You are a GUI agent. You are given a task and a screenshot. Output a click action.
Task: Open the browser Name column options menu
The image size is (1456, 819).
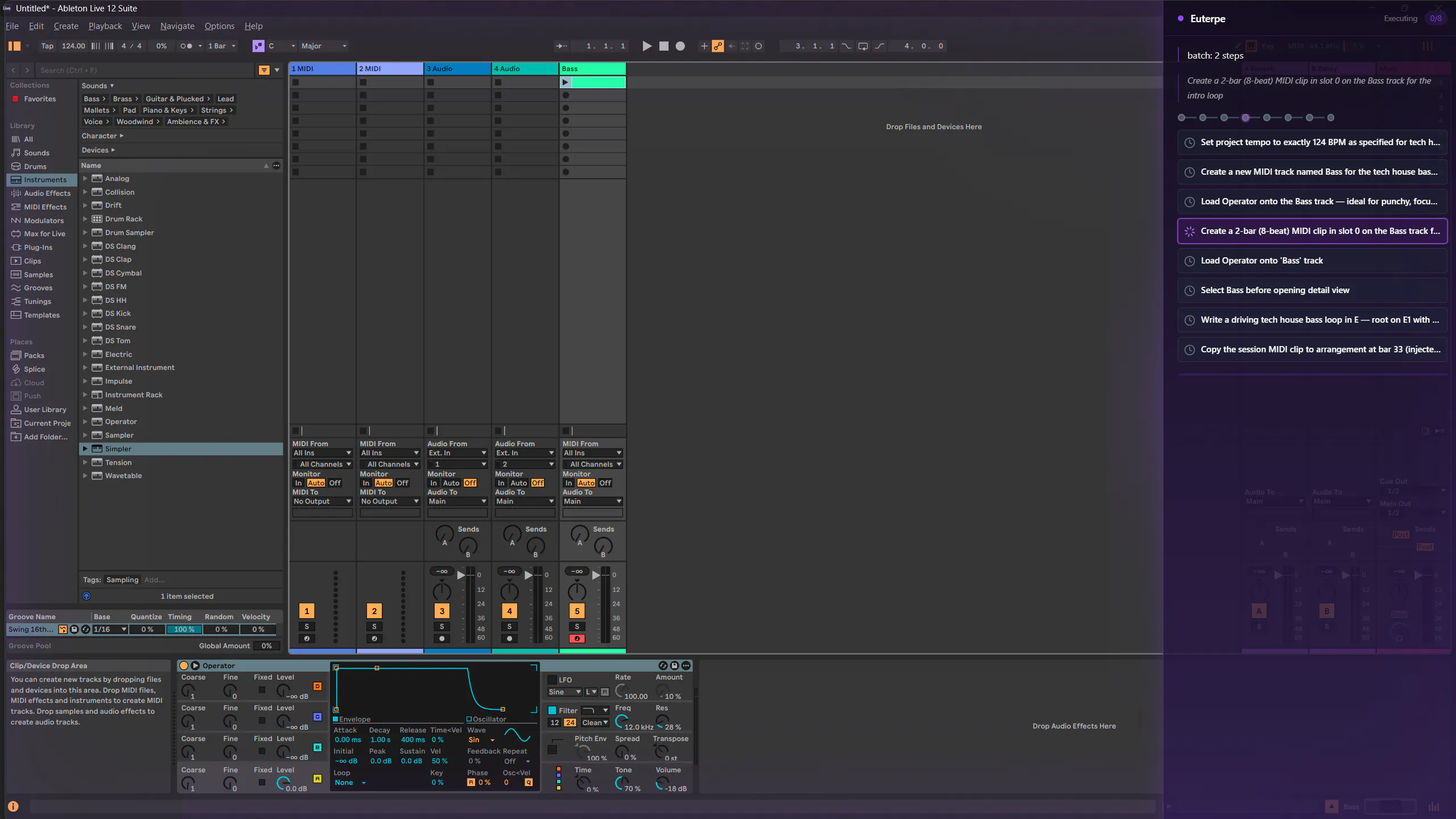point(277,166)
